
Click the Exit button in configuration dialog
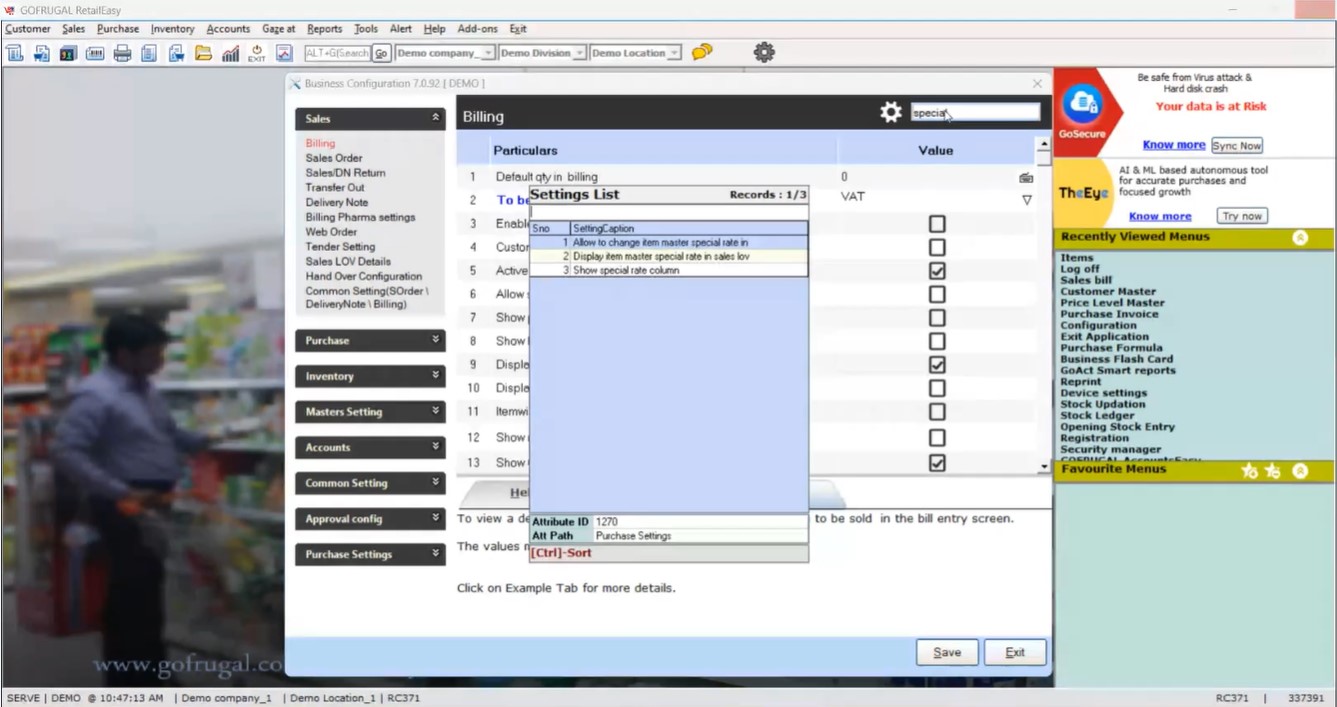pyautogui.click(x=1015, y=652)
